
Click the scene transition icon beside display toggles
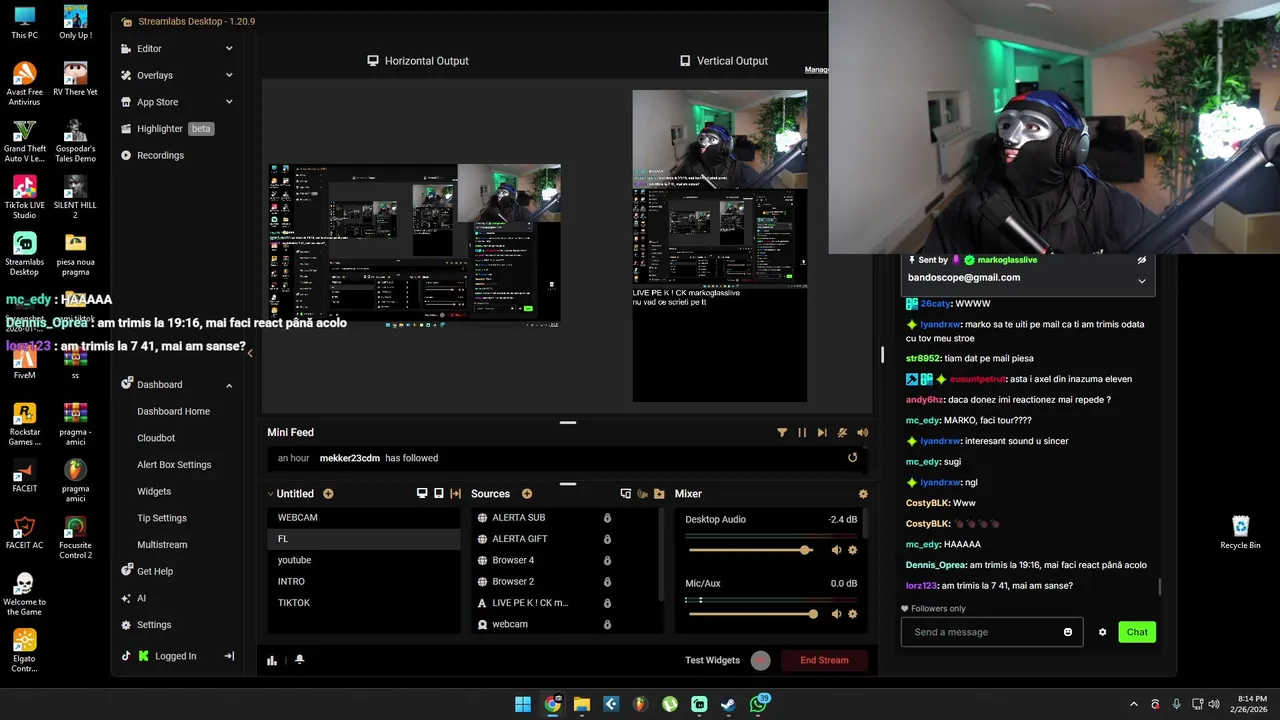[456, 494]
